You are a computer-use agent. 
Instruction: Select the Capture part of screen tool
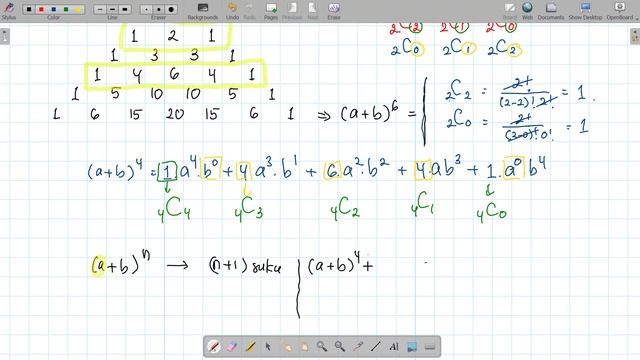click(x=412, y=347)
